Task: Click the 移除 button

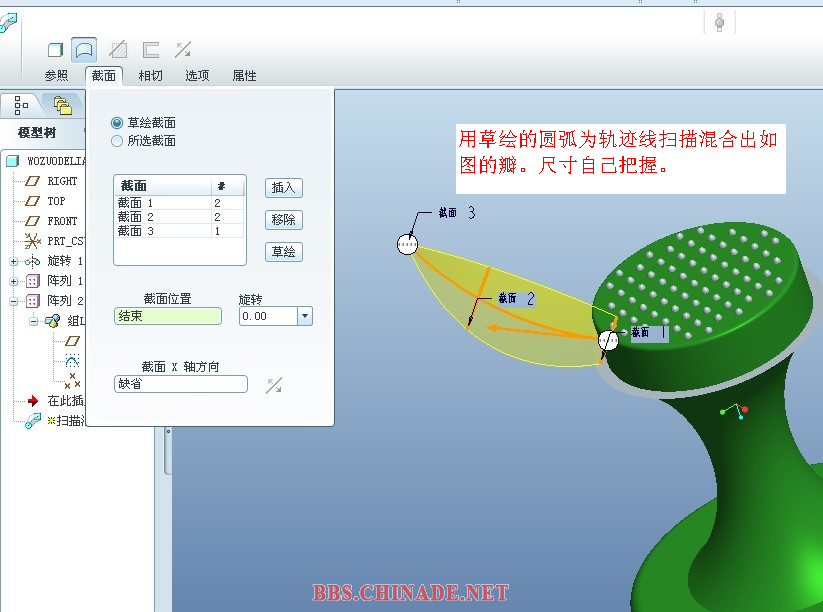Action: point(284,219)
